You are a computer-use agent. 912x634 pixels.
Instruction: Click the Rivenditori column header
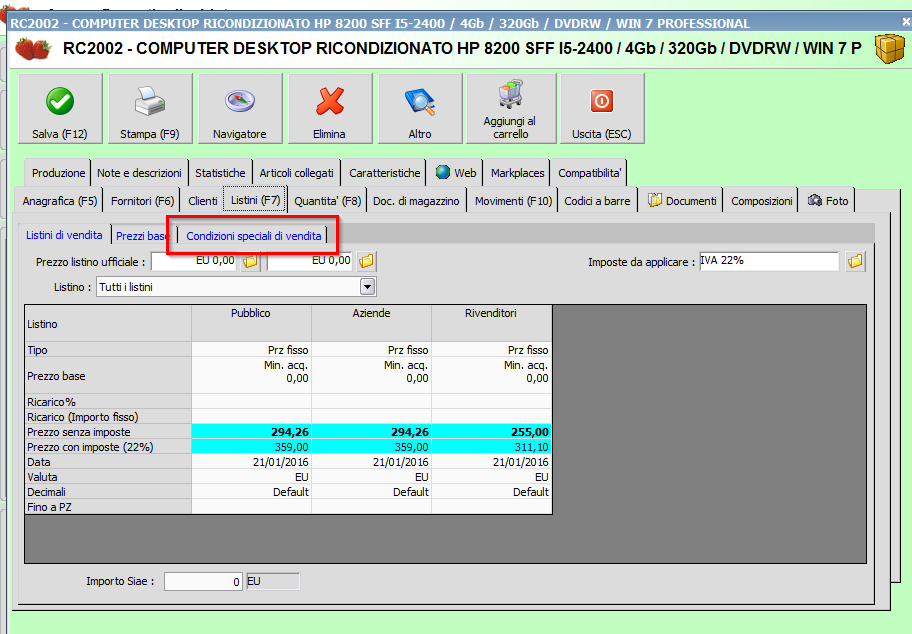point(491,323)
